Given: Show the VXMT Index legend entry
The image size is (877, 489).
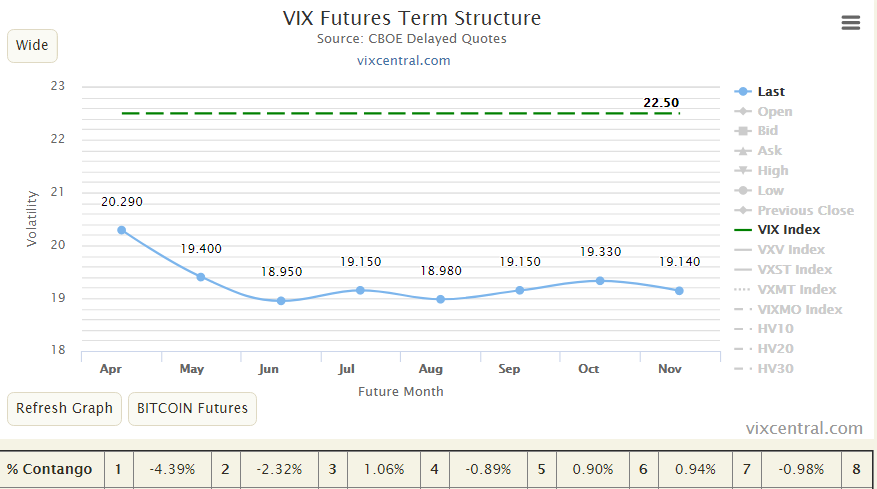Looking at the screenshot, I should click(796, 290).
